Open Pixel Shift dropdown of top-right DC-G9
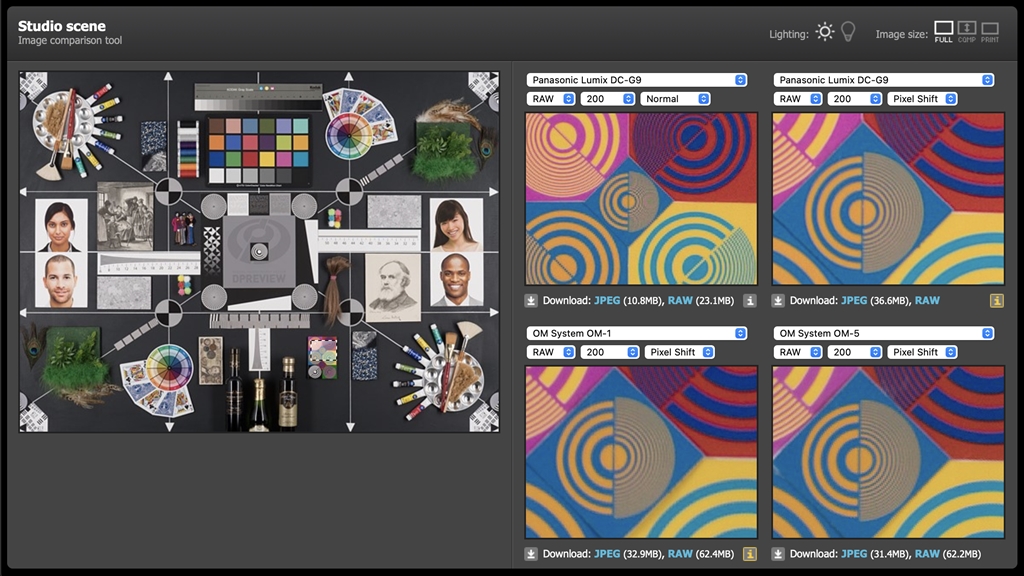The height and width of the screenshot is (576, 1024). 922,99
